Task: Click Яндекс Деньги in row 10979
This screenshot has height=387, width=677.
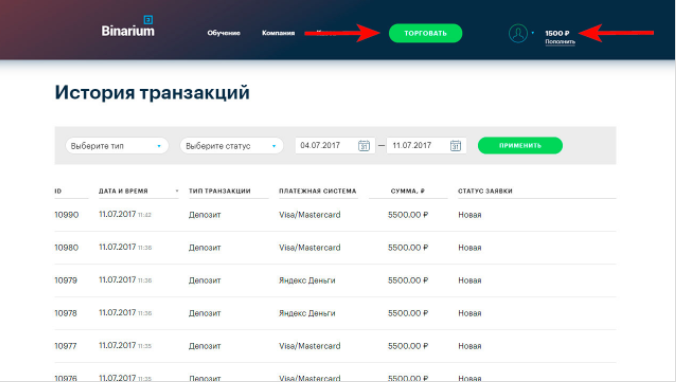Action: [307, 280]
